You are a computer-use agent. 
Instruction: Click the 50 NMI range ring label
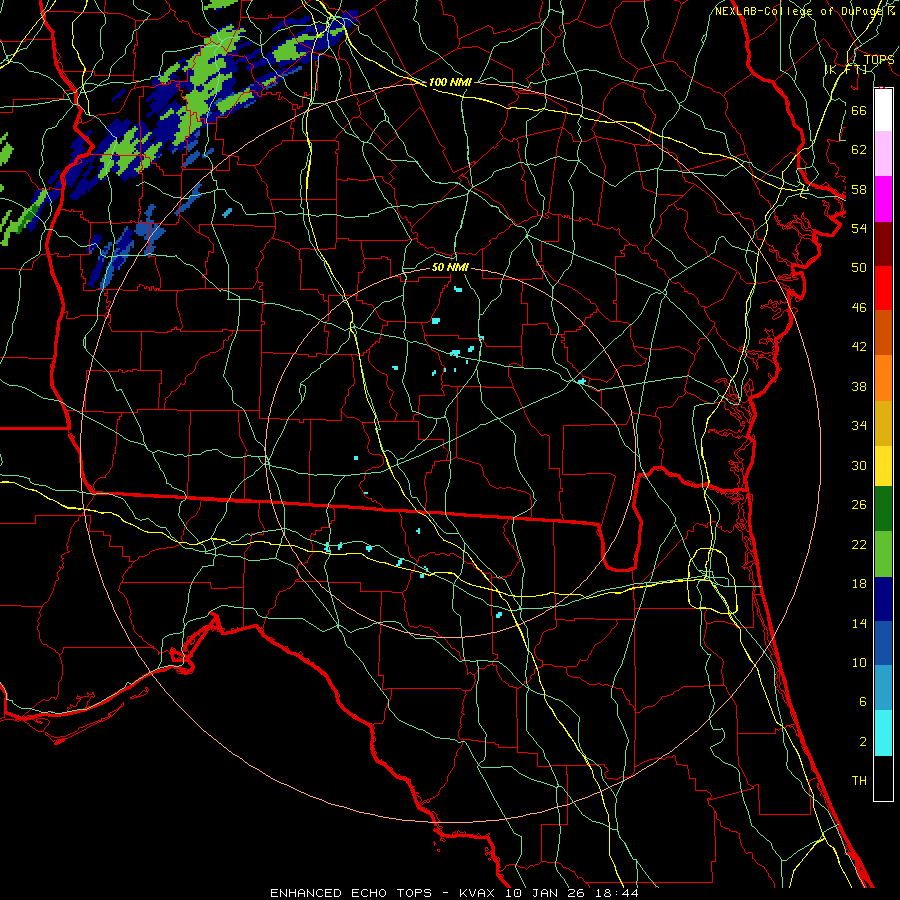(x=450, y=267)
